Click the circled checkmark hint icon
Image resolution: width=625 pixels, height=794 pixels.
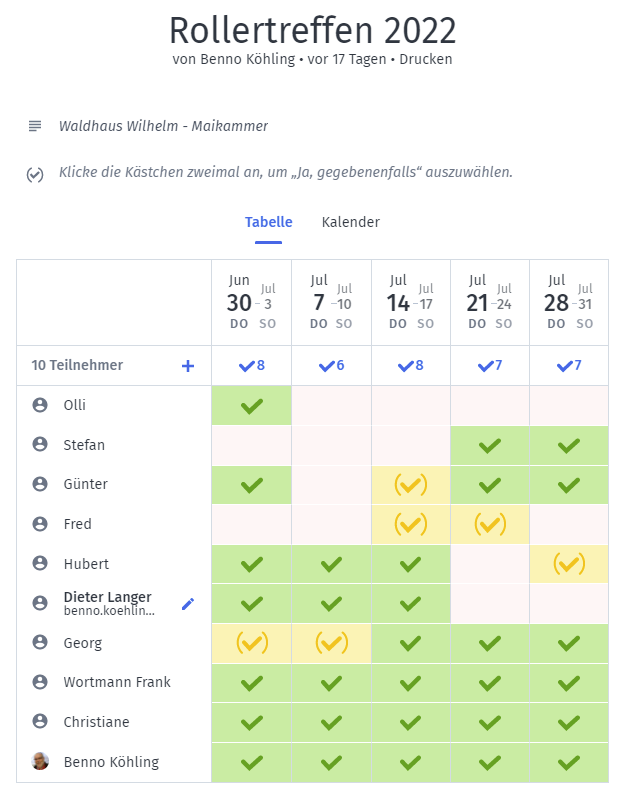pyautogui.click(x=35, y=174)
